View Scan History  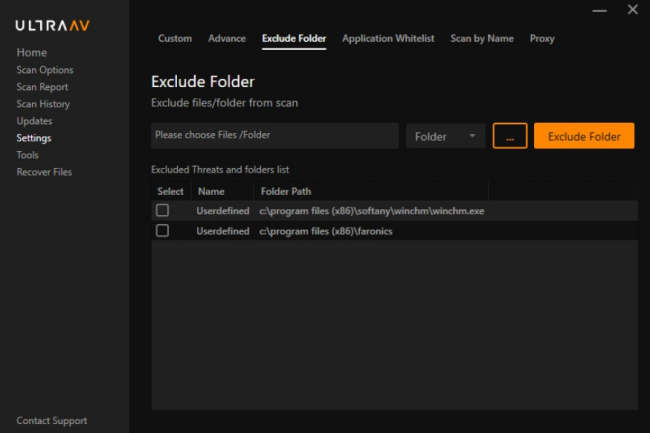[x=43, y=104]
